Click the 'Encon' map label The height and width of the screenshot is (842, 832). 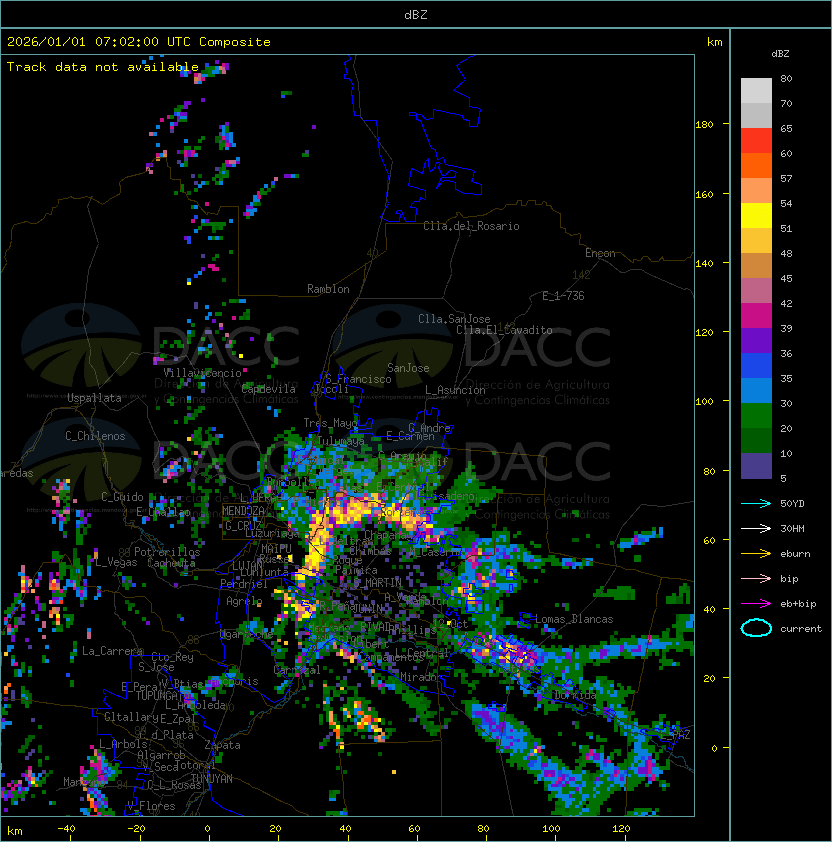(x=600, y=253)
